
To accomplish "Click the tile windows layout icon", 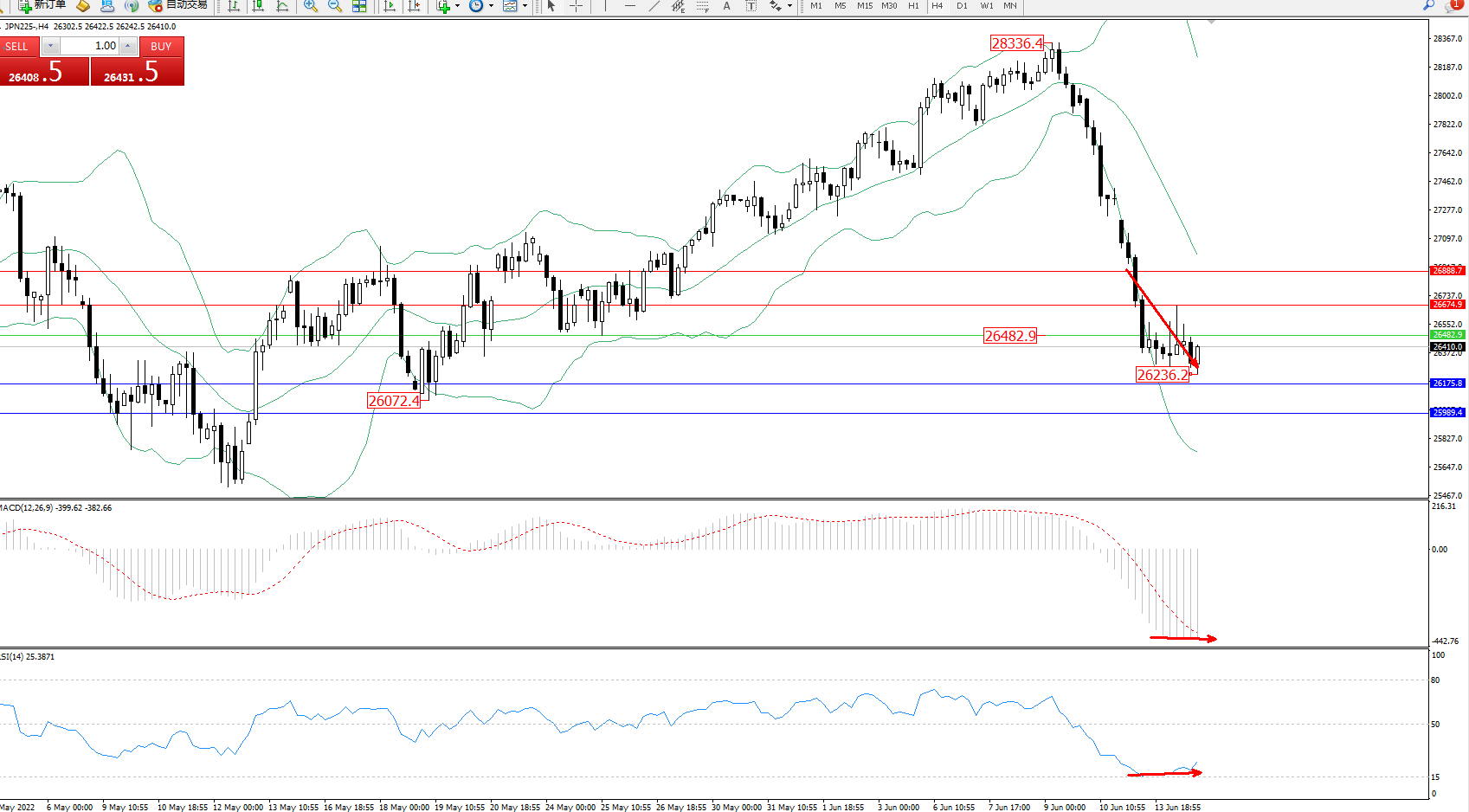I will coord(359,6).
